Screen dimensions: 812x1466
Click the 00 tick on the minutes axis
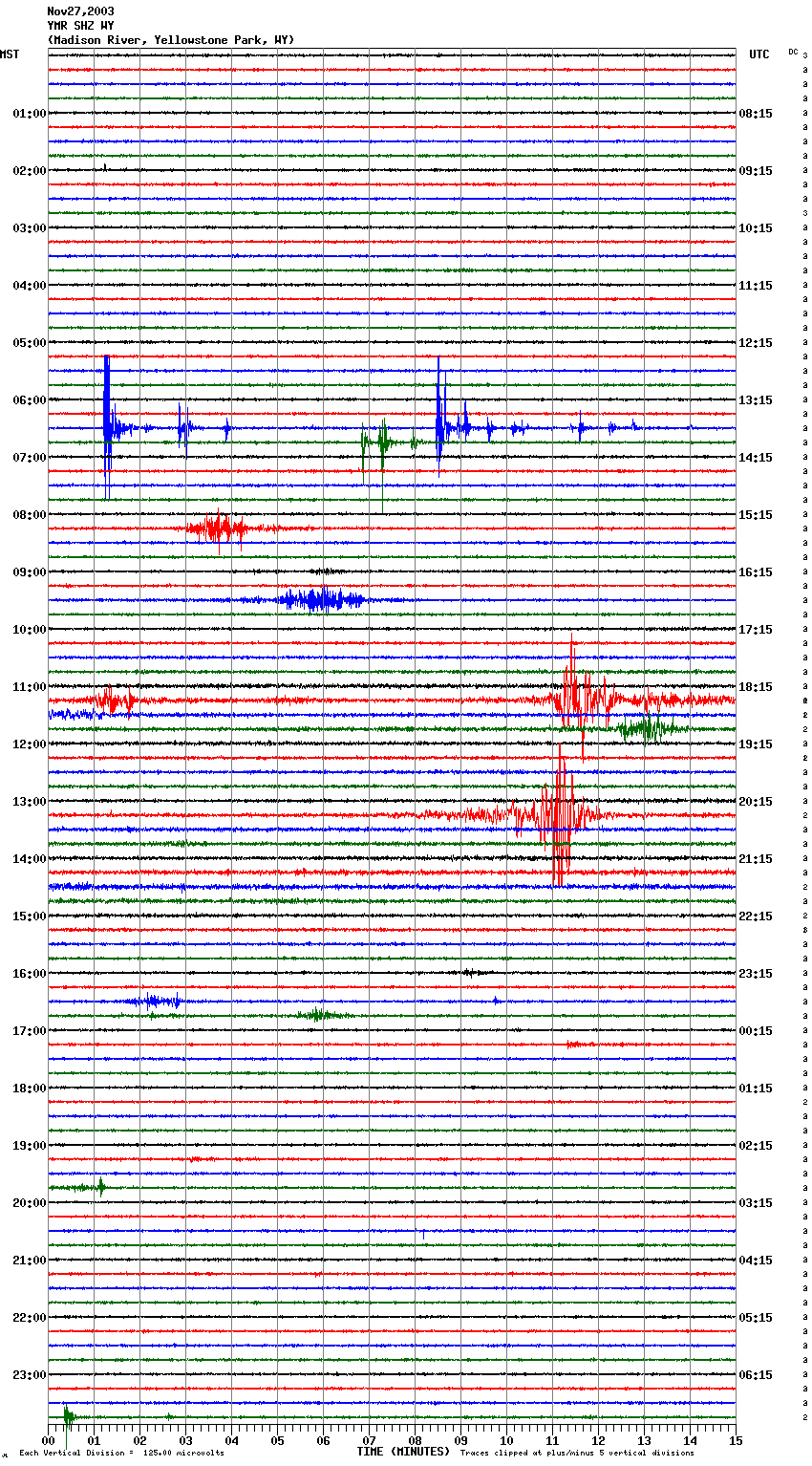[x=49, y=1440]
